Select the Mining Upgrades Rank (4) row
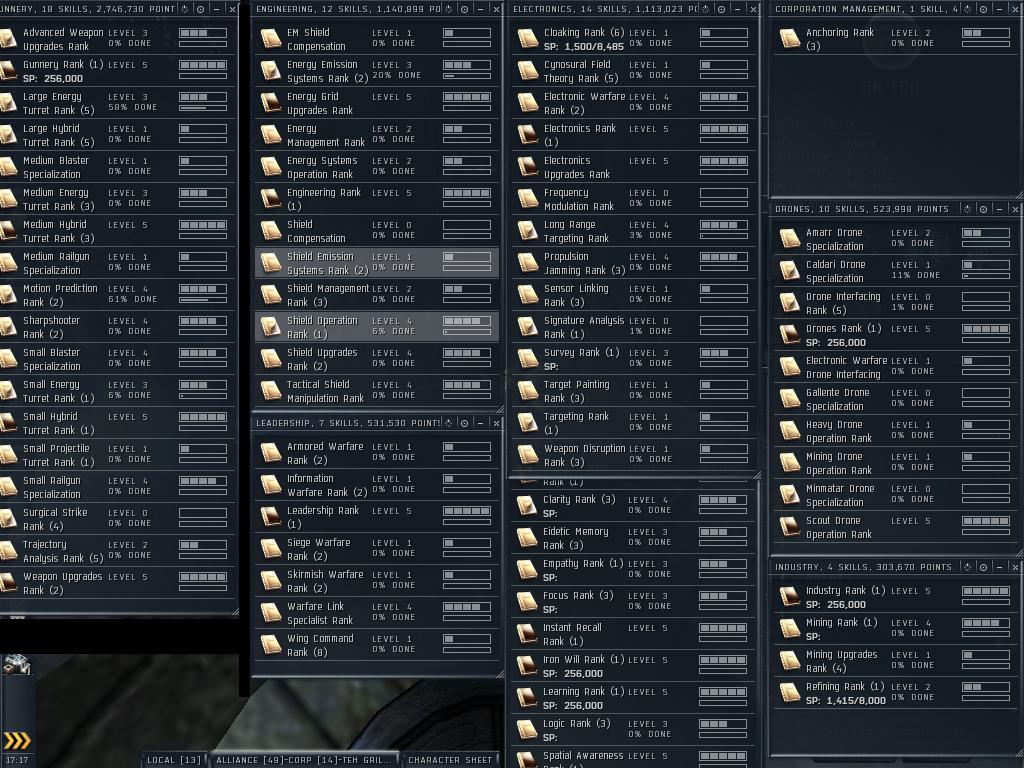Image resolution: width=1024 pixels, height=768 pixels. point(895,660)
